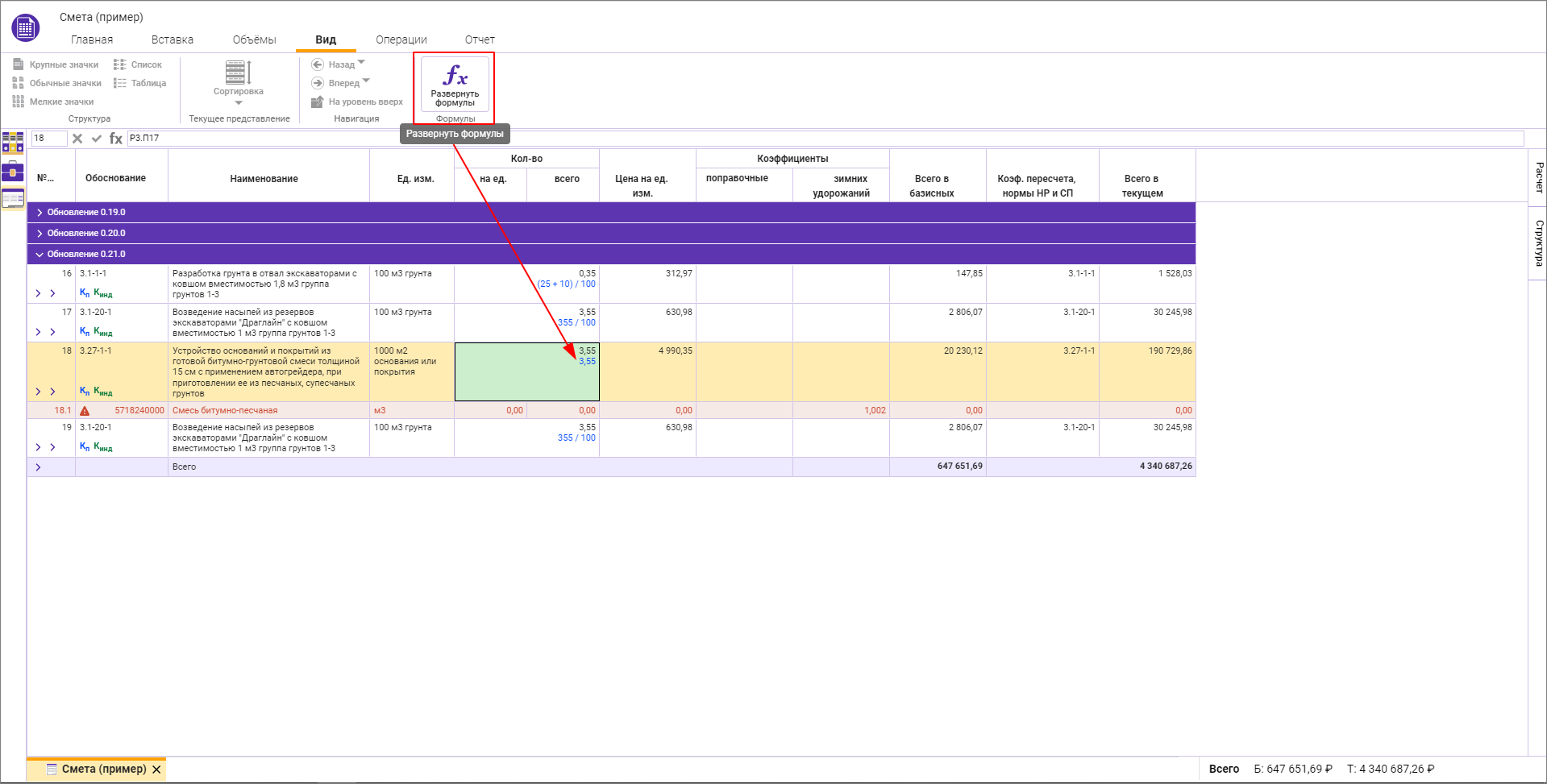Click code 5718240000 in row 18.1
The height and width of the screenshot is (784, 1547).
pyautogui.click(x=139, y=411)
